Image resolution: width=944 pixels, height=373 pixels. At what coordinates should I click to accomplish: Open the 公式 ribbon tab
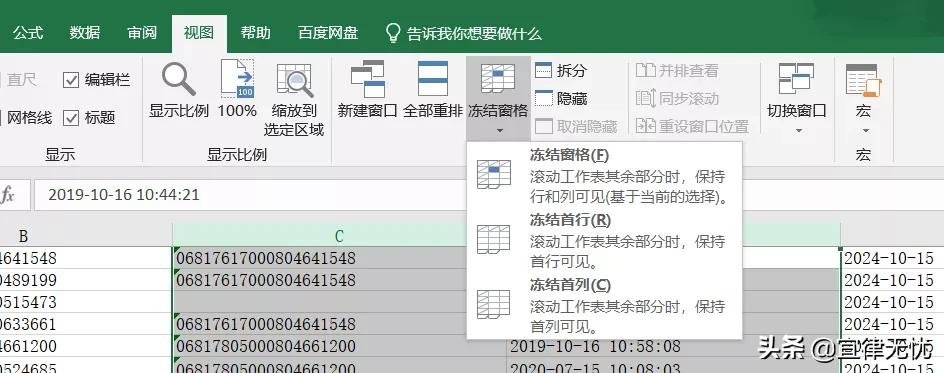pyautogui.click(x=28, y=33)
